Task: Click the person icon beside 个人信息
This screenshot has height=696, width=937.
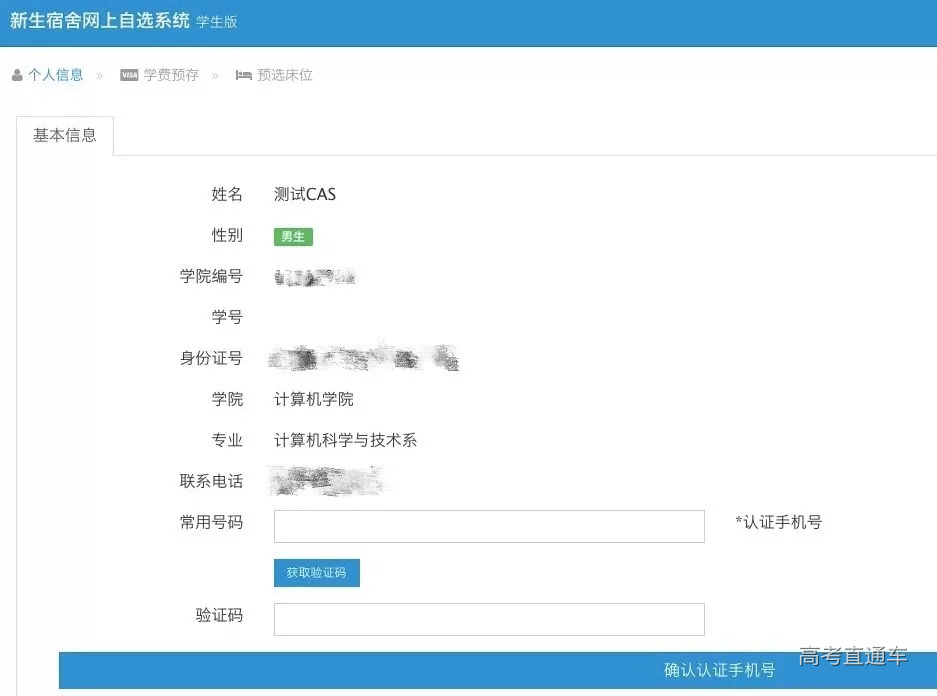Action: 17,75
